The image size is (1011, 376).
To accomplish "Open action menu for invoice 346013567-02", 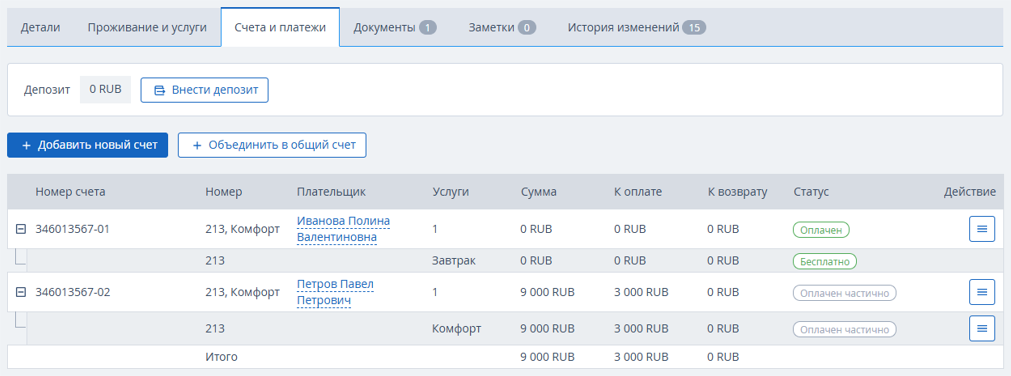I will pyautogui.click(x=982, y=292).
